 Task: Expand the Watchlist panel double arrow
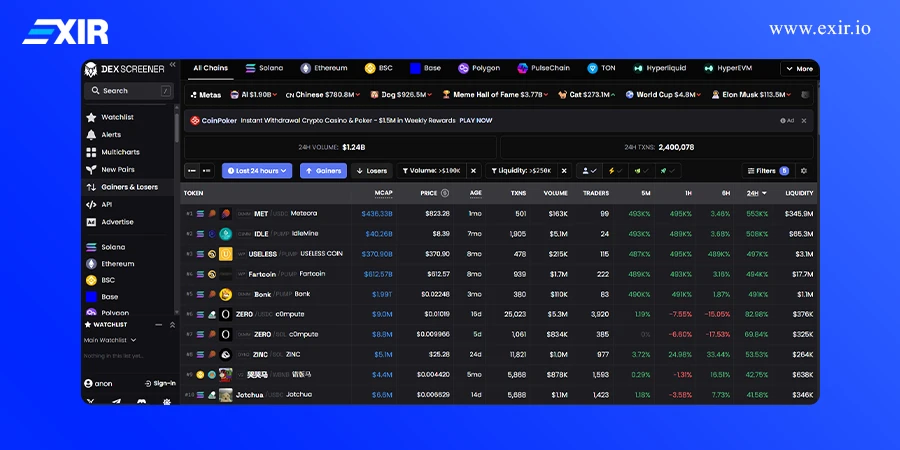[172, 325]
